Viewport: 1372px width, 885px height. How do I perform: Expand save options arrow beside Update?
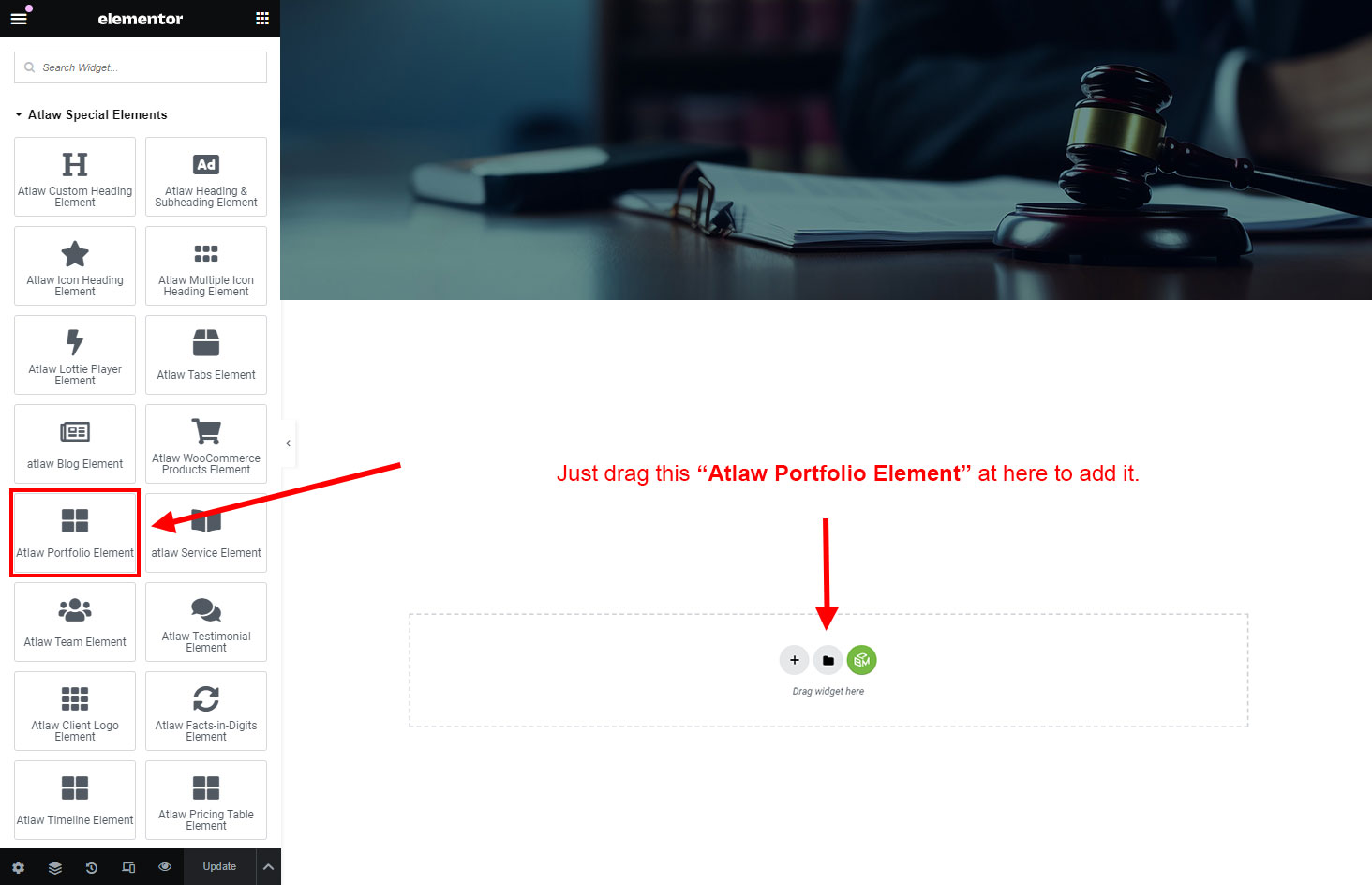click(268, 867)
